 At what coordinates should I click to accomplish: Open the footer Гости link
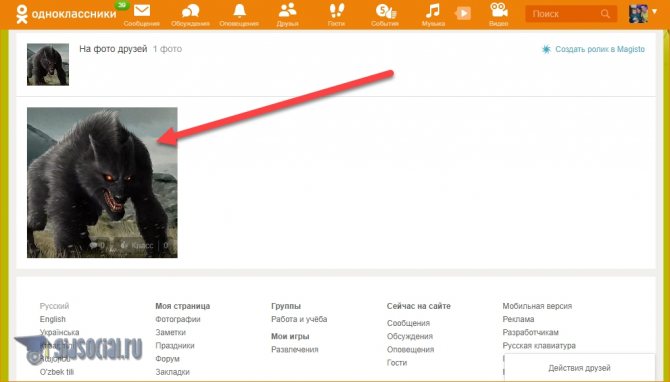pos(397,362)
